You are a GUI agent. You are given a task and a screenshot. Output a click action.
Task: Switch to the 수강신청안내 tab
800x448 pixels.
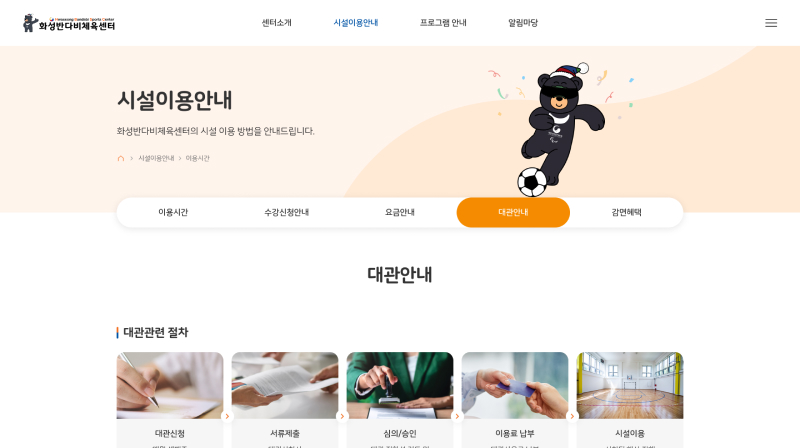point(286,212)
